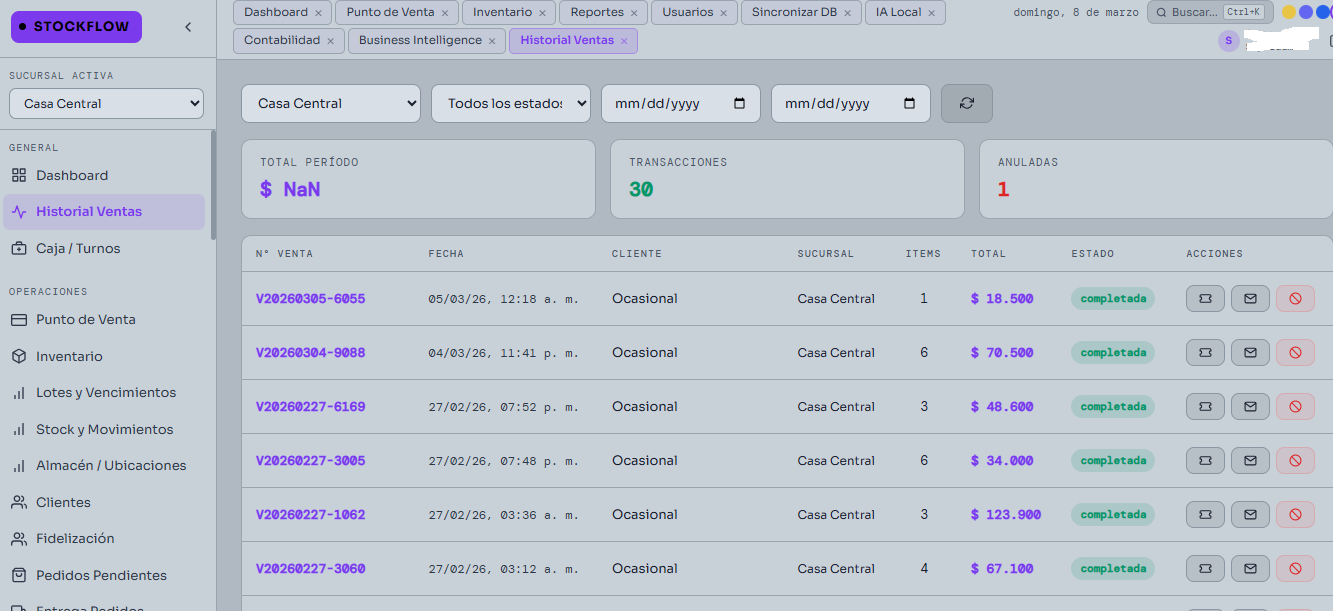Screen dimensions: 1333x611
Task: Expand the Casa Central branch filter
Action: pyautogui.click(x=330, y=103)
